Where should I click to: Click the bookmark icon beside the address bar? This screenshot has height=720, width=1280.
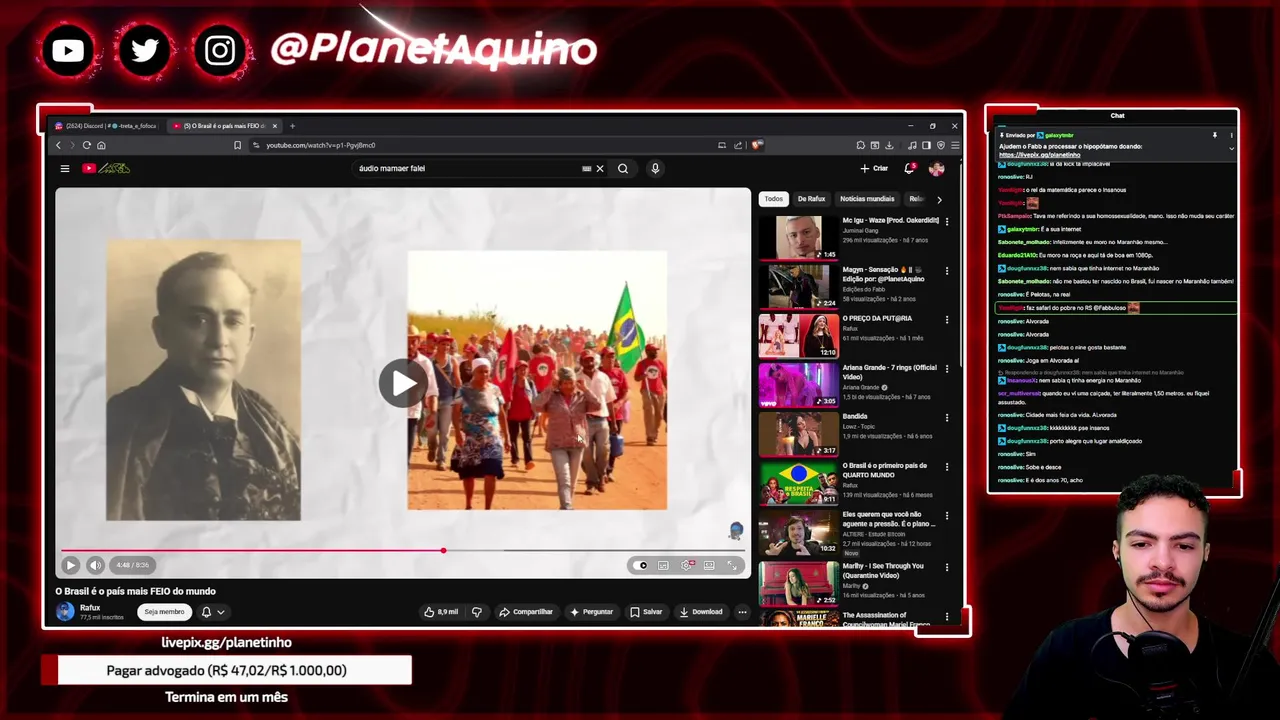point(237,145)
